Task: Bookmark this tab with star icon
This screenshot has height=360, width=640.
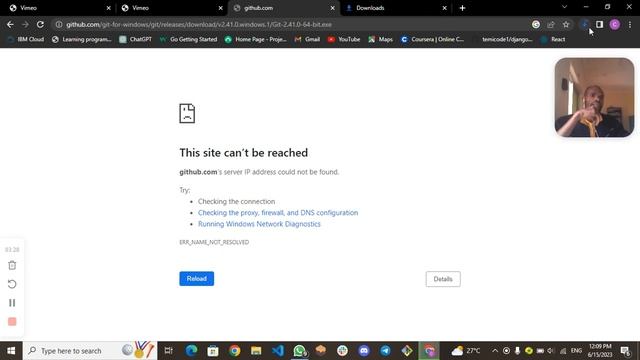Action: pyautogui.click(x=566, y=24)
